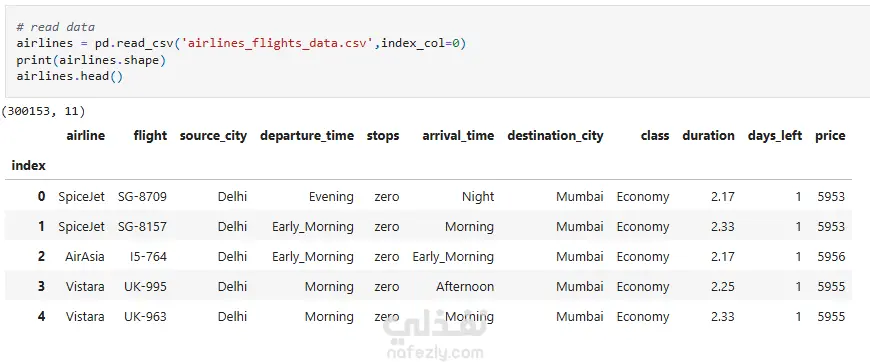
Task: Select the flight column header
Action: (150, 135)
